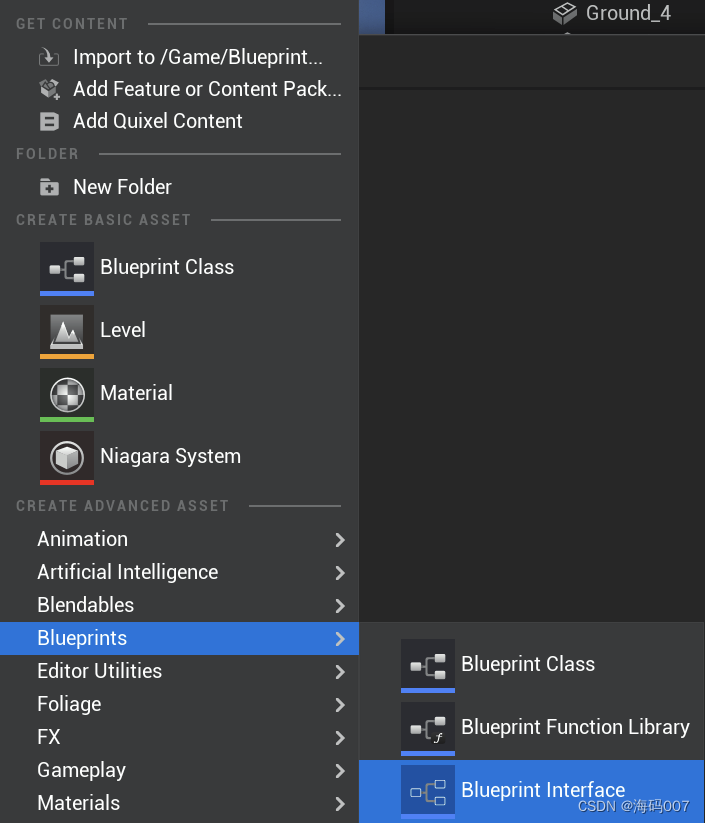The width and height of the screenshot is (705, 823).
Task: Create a new Material asset
Action: [180, 395]
